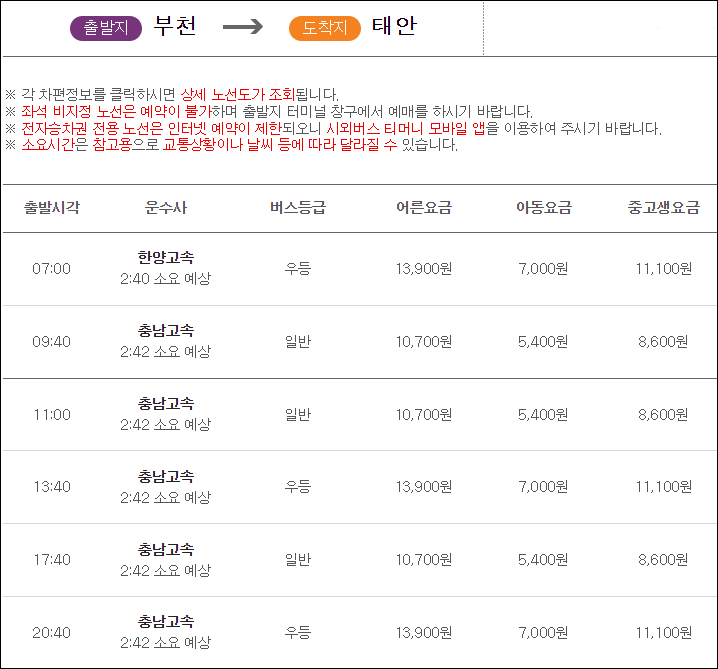Click child fare 7,000원 in 13:40 row
Image resolution: width=718 pixels, height=669 pixels.
(543, 486)
